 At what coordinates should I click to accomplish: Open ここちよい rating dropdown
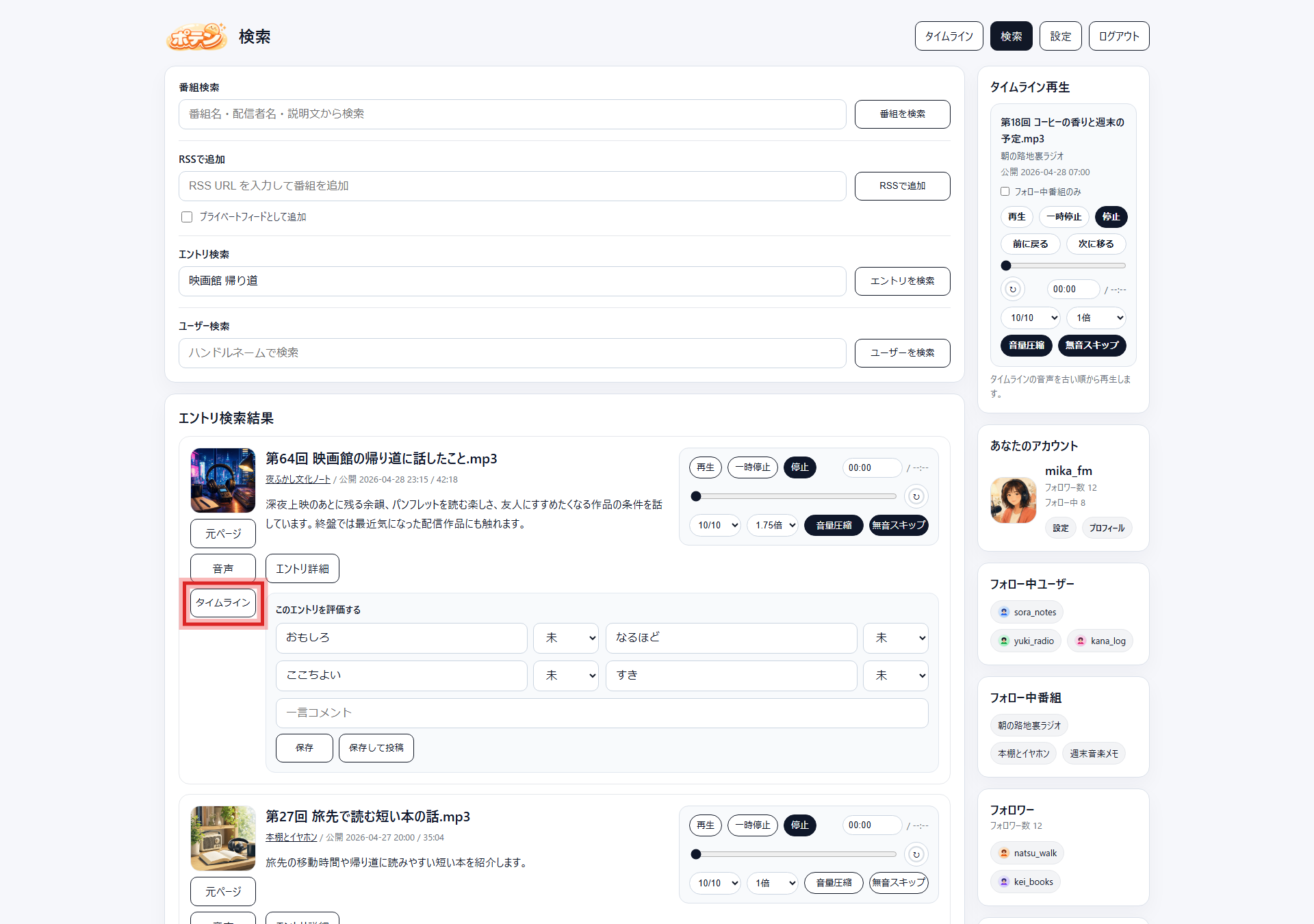[x=566, y=676]
